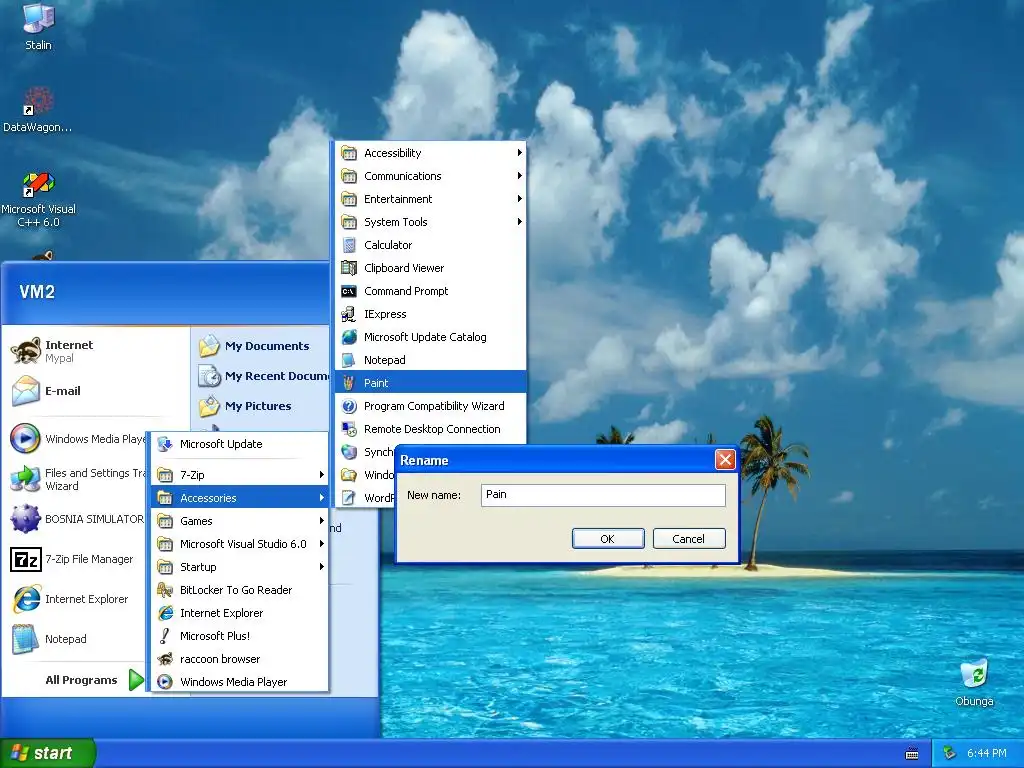Viewport: 1024px width, 768px height.
Task: Click the Microsoft Plus! exclamation icon
Action: click(x=165, y=636)
